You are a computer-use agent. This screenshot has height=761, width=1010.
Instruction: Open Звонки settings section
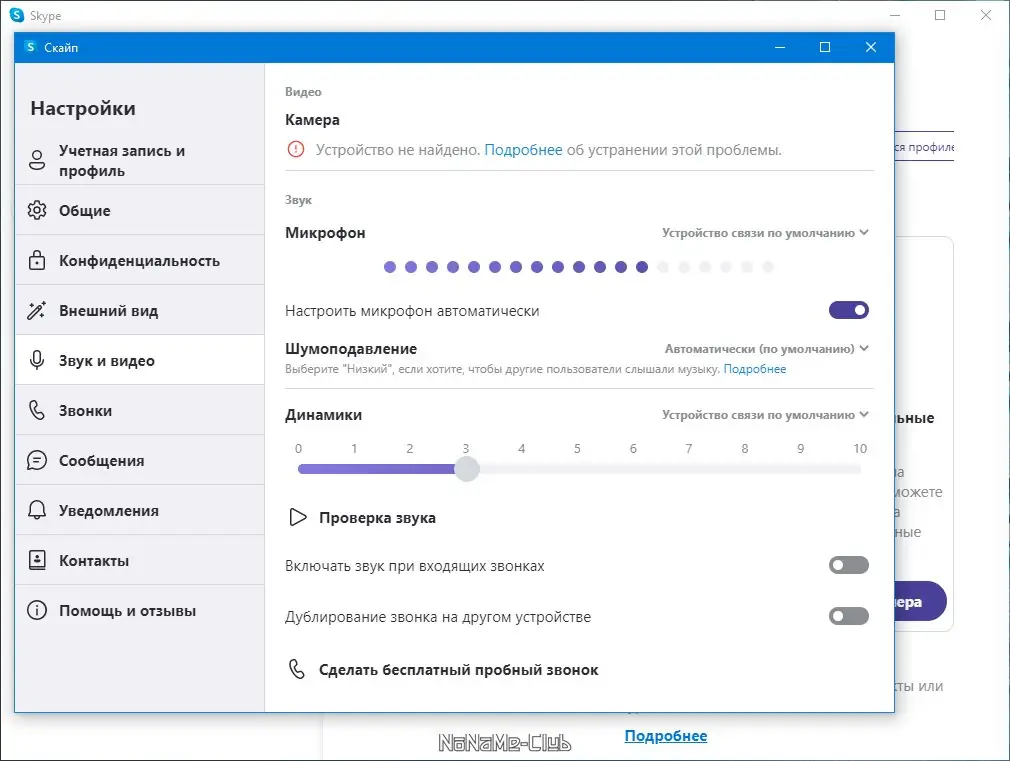[140, 410]
